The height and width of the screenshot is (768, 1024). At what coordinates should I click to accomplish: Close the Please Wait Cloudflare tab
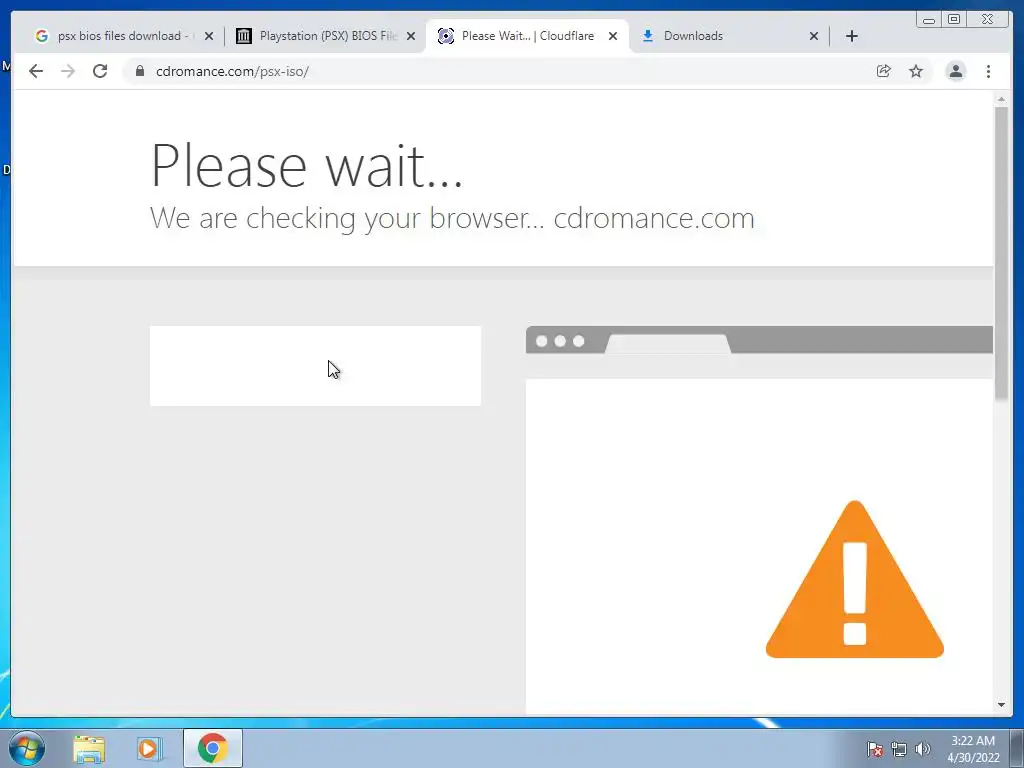613,36
